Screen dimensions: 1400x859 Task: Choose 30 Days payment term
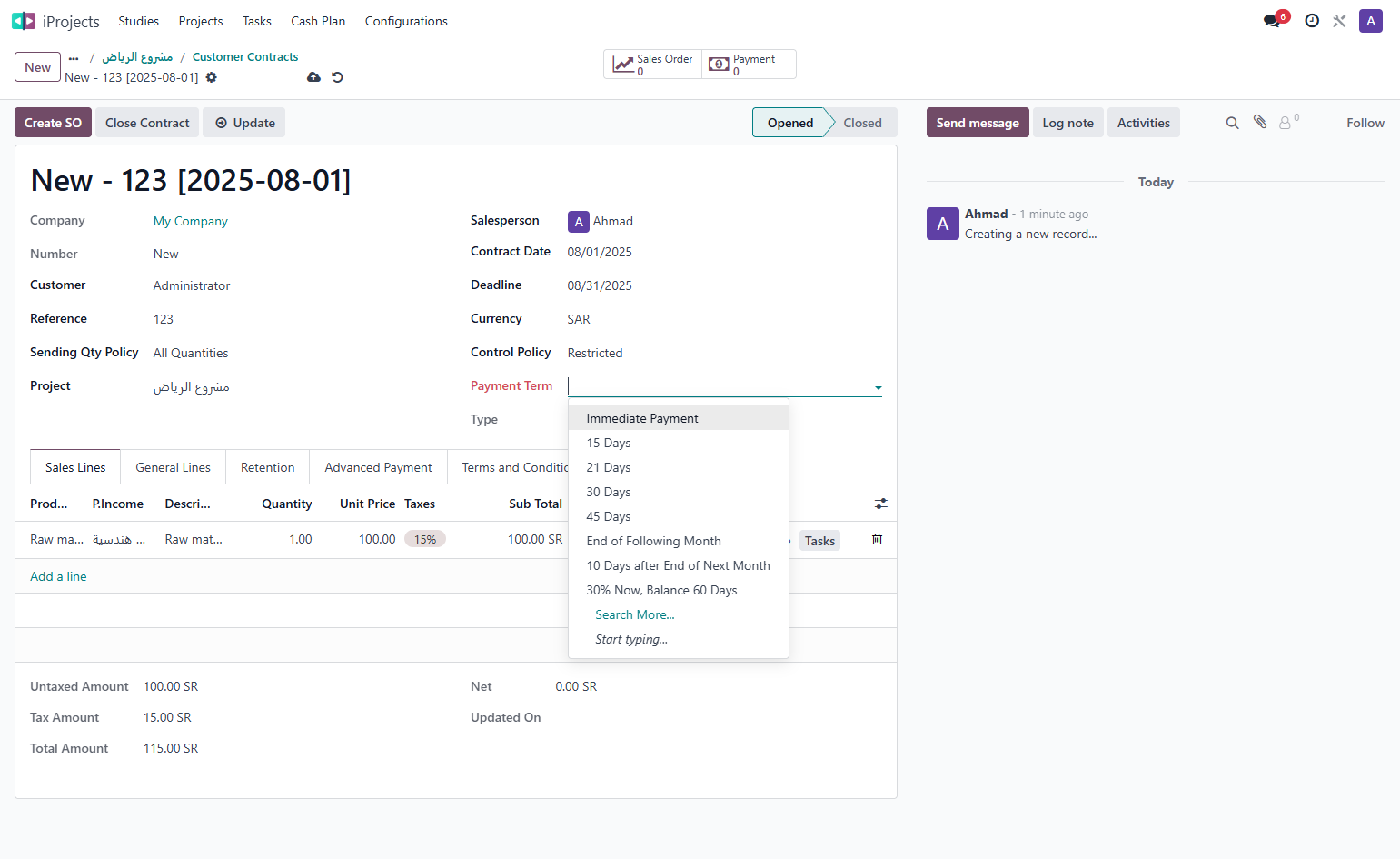pyautogui.click(x=679, y=492)
